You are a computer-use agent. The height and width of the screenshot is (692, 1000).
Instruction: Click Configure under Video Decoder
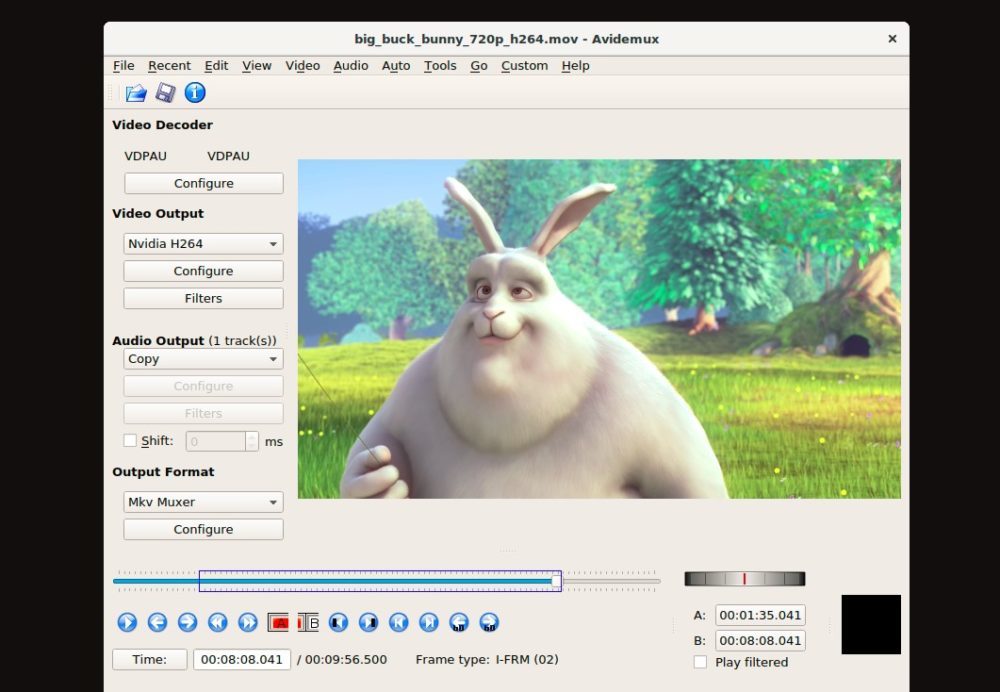pos(203,183)
